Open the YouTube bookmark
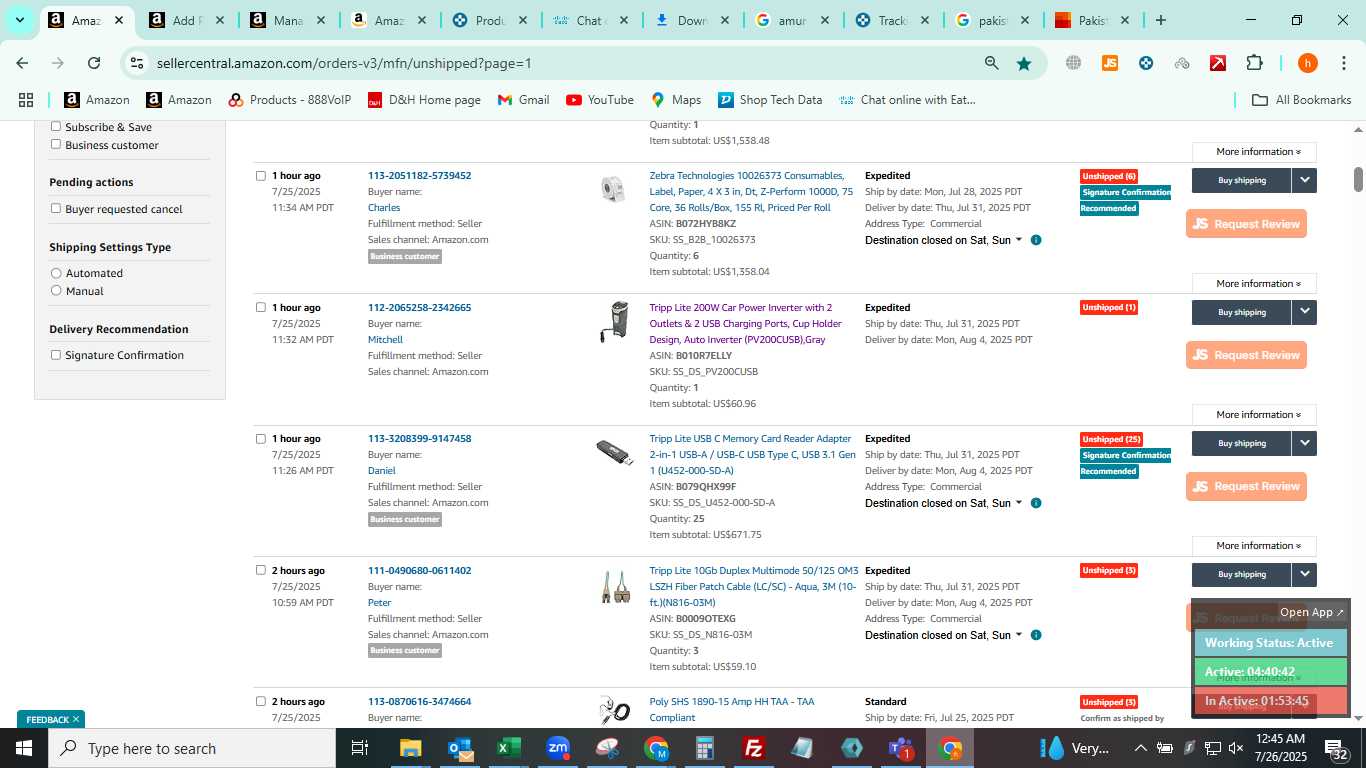This screenshot has width=1366, height=768. (x=600, y=100)
